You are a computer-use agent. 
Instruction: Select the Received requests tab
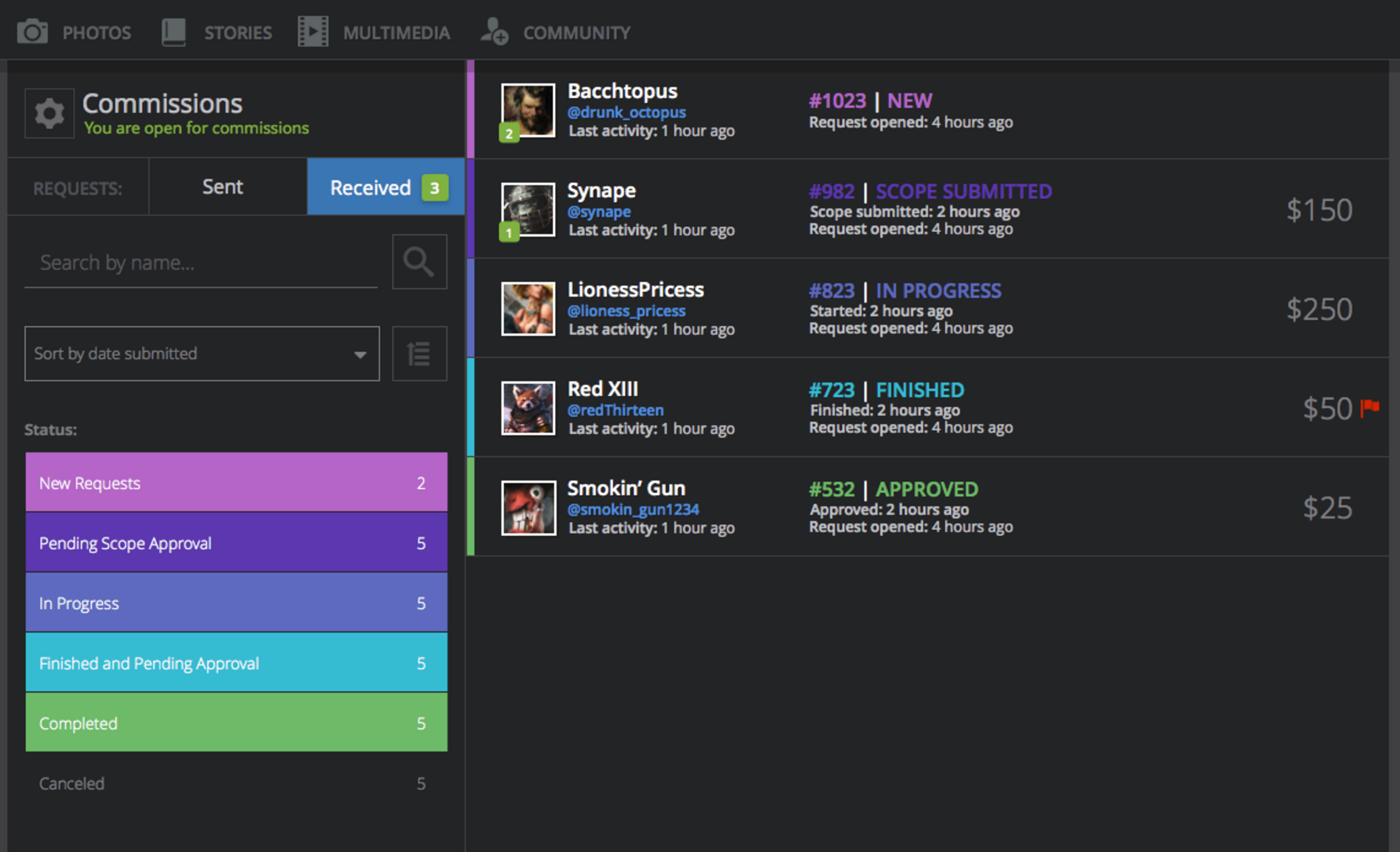tap(385, 187)
